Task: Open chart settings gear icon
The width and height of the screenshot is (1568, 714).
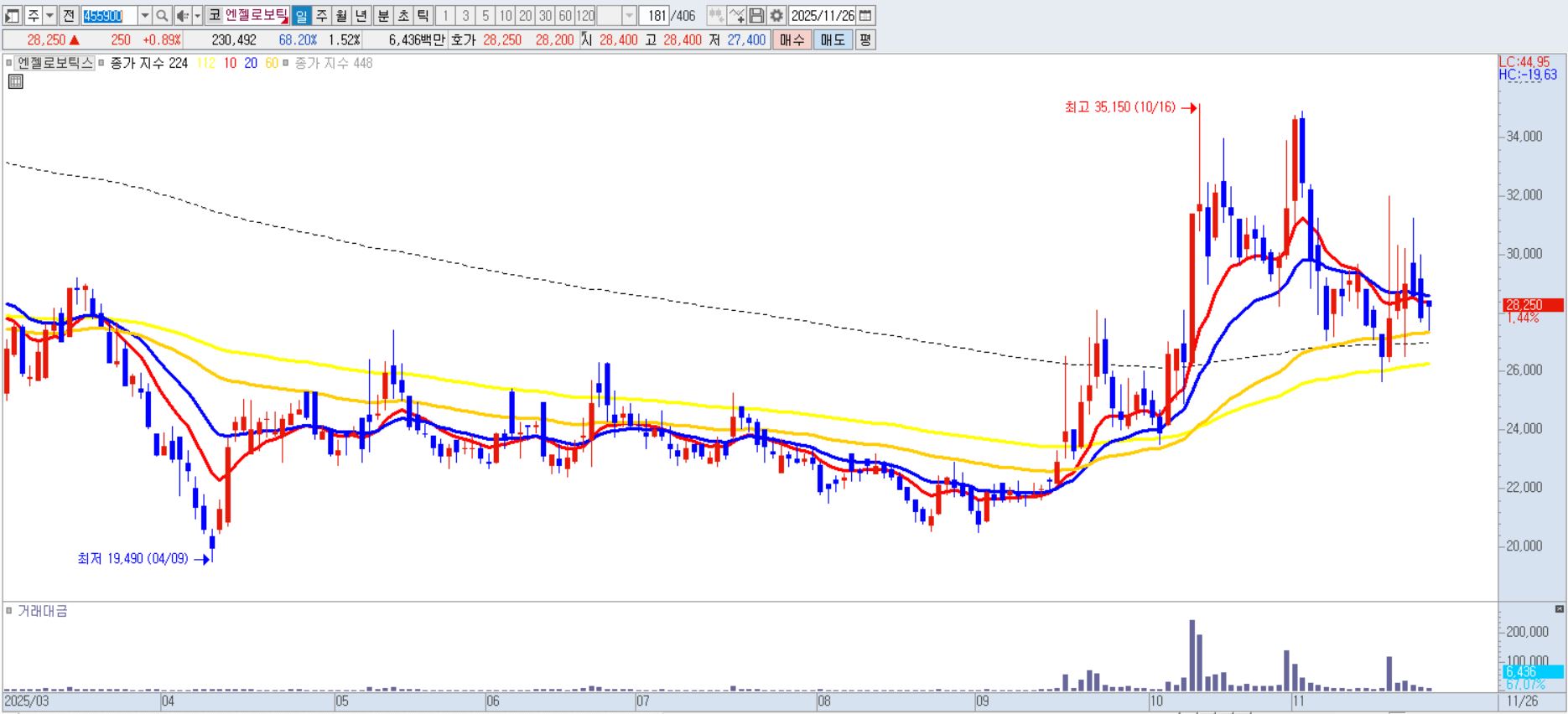Action: point(776,16)
